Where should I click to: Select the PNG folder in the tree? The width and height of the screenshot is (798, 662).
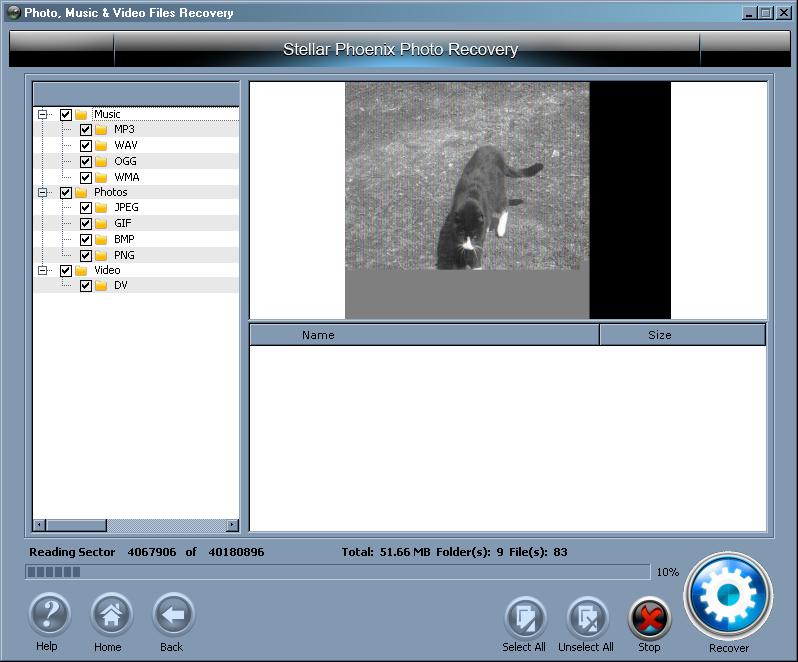124,255
